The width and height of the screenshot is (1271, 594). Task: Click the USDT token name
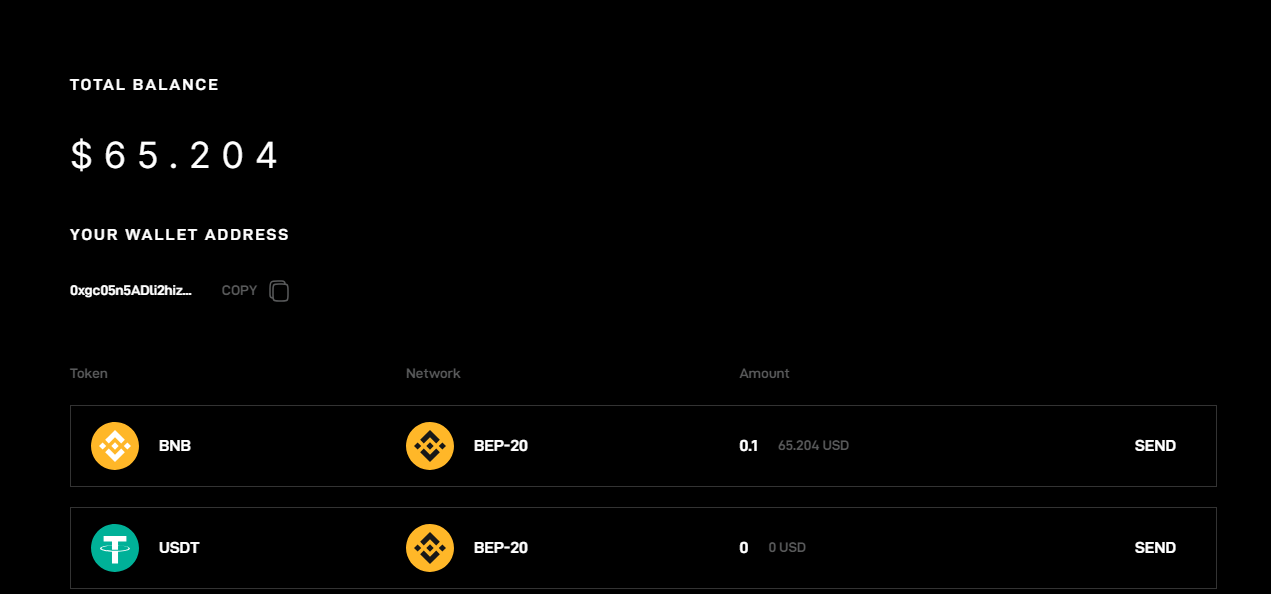179,548
